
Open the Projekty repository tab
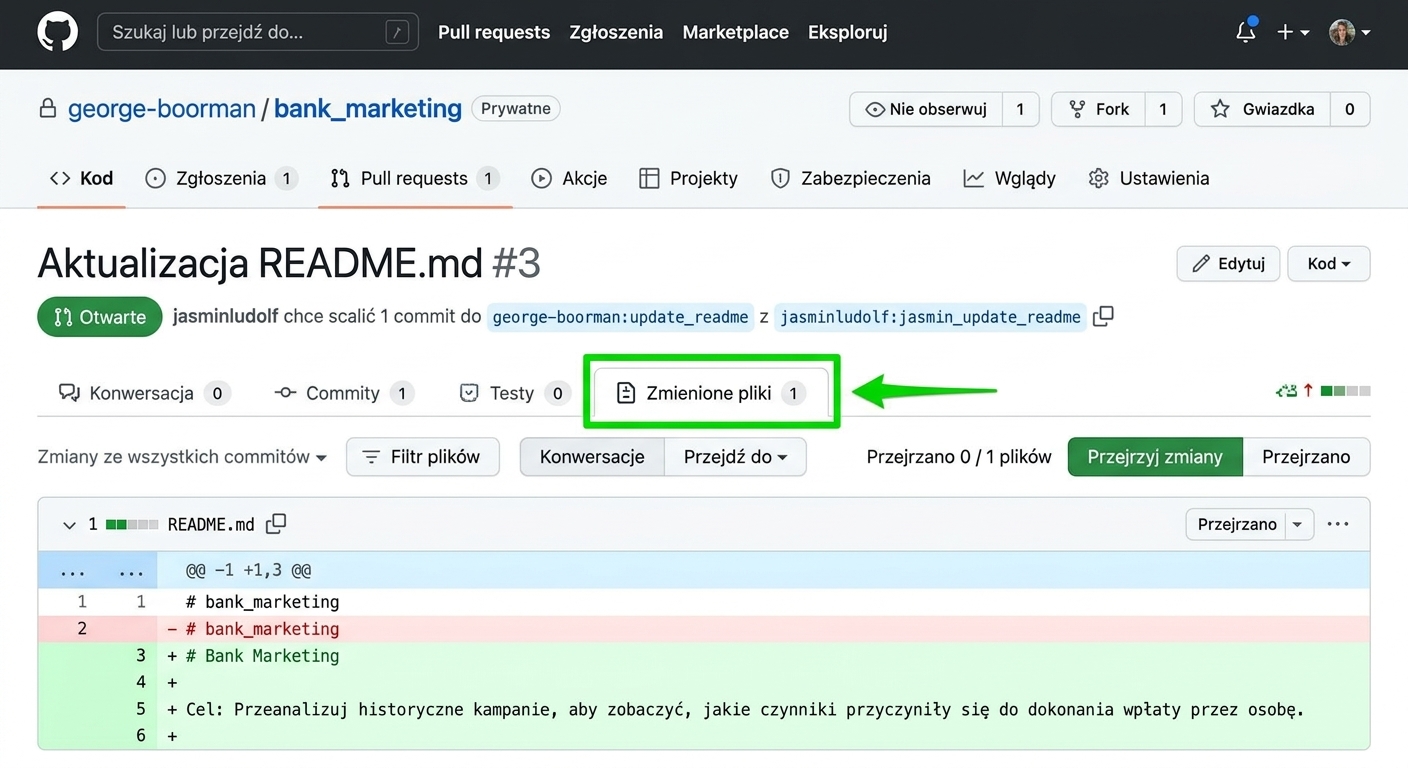pyautogui.click(x=688, y=178)
